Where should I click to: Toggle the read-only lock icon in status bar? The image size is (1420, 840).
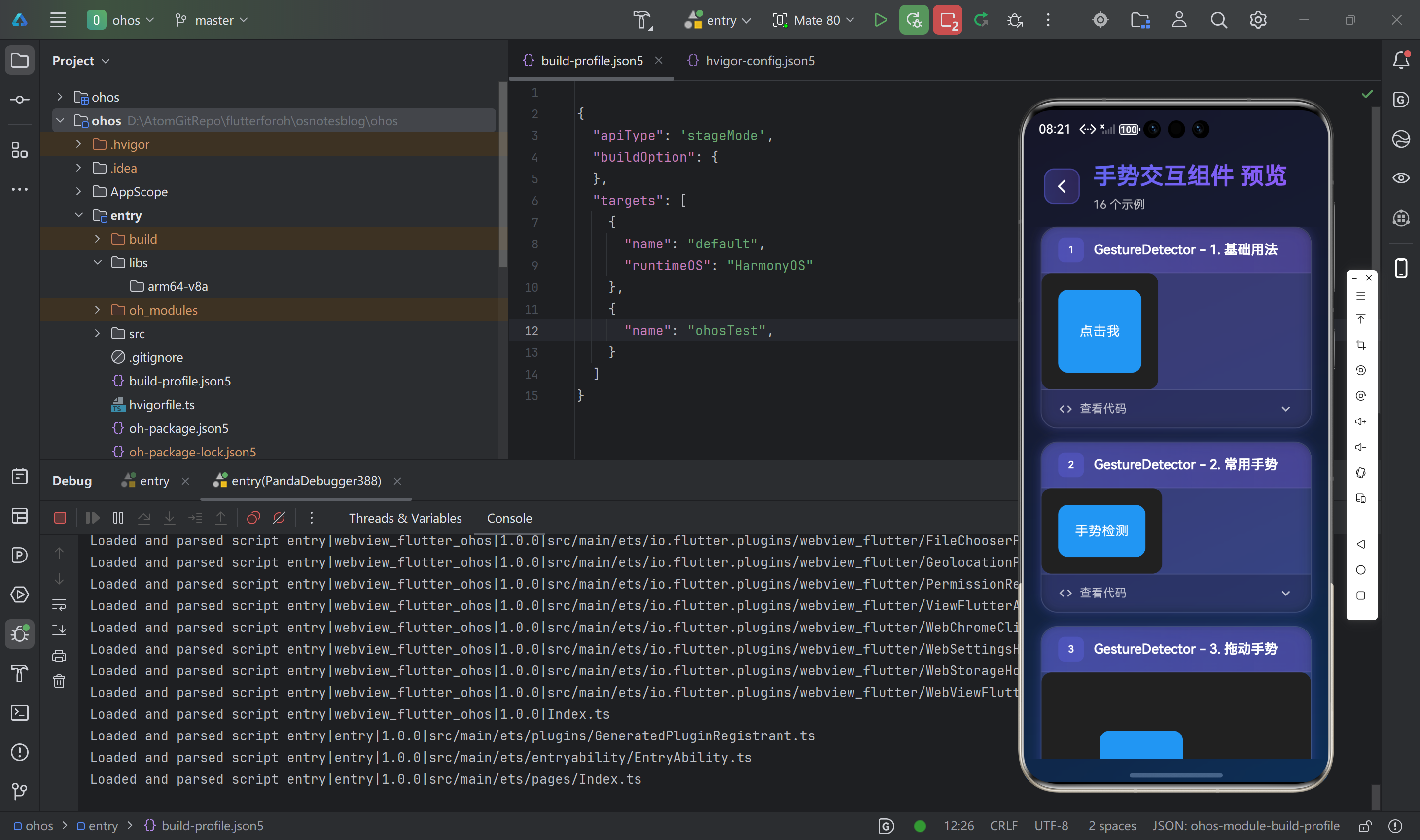1365,826
